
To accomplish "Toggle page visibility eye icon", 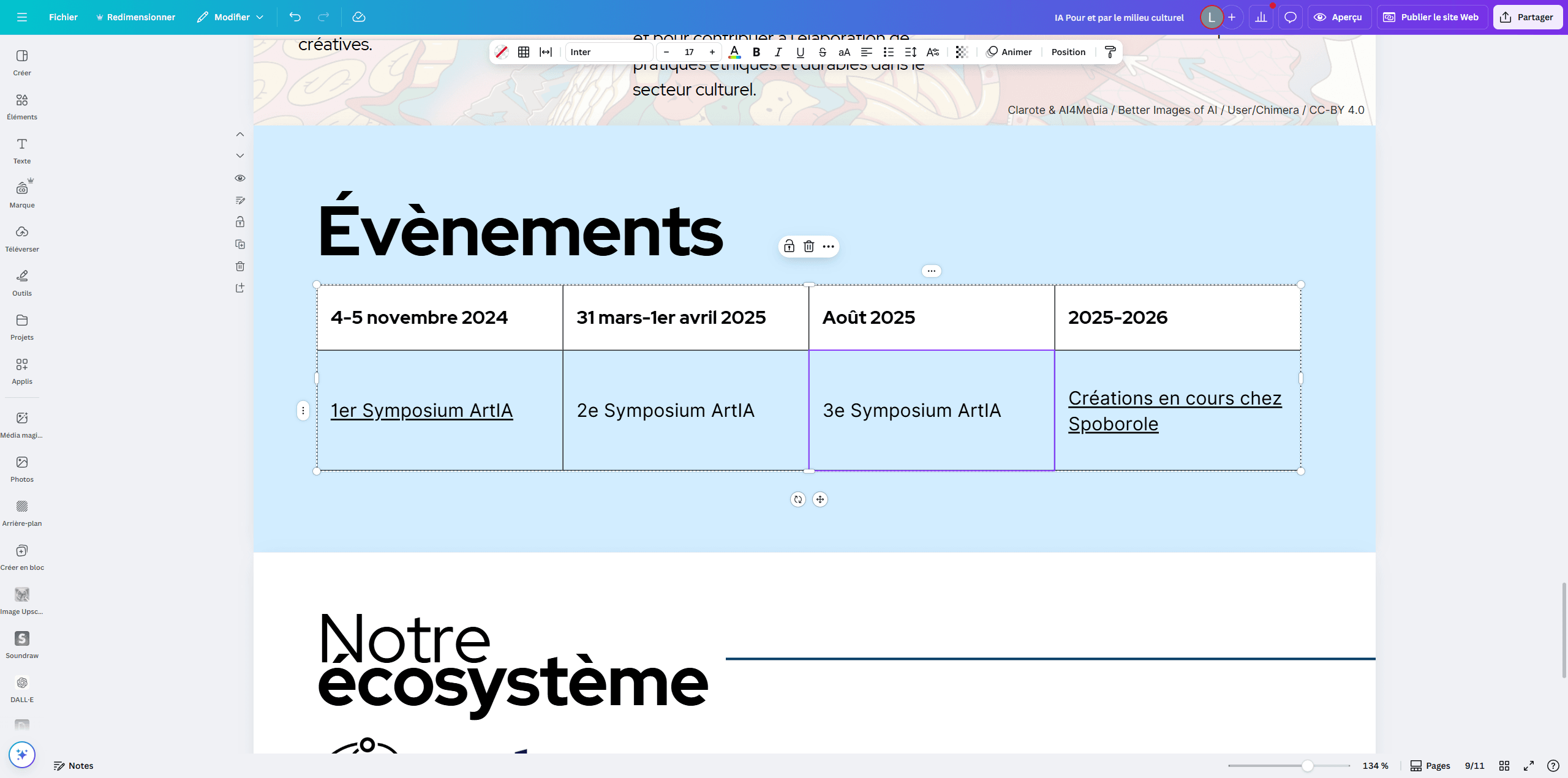I will (240, 178).
